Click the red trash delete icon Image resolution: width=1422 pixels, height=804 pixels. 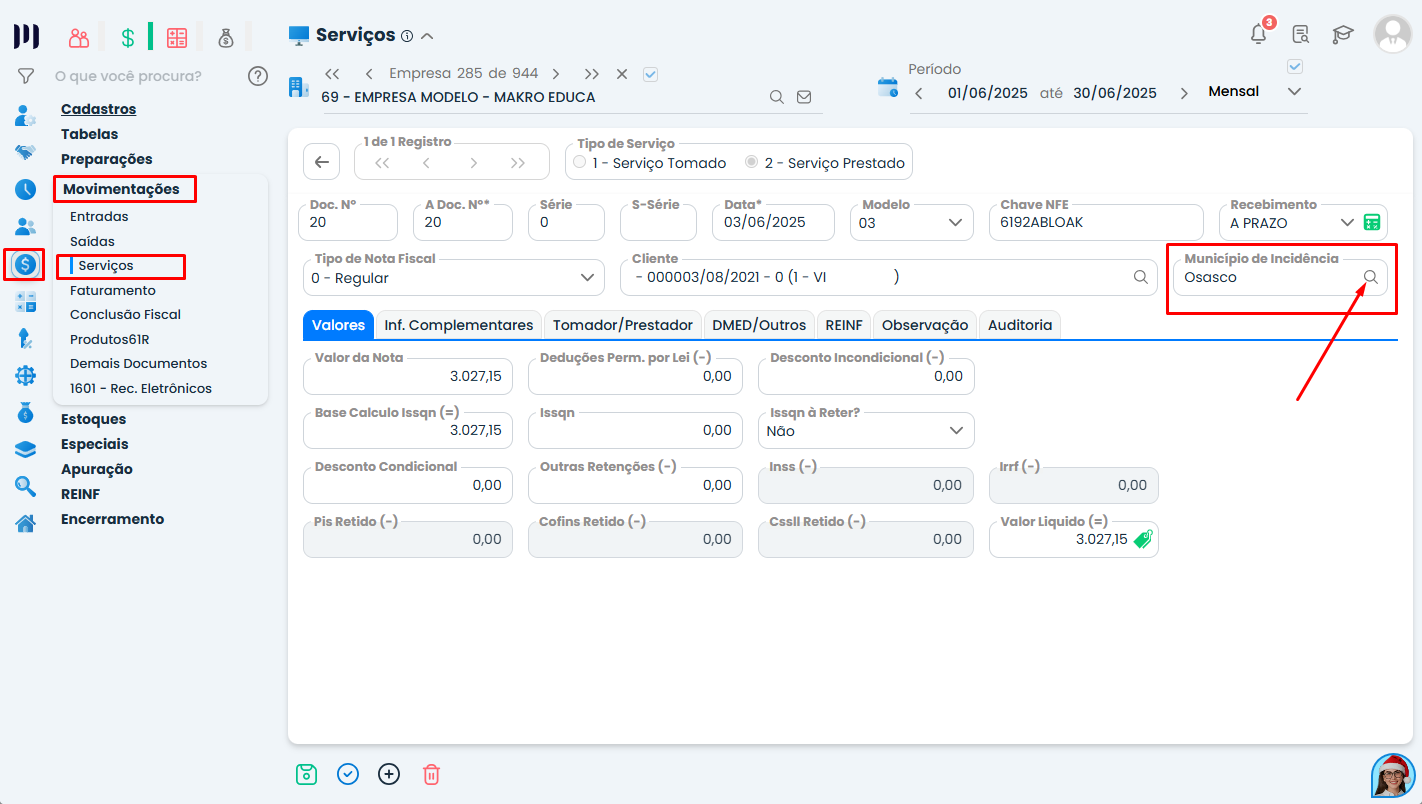431,774
